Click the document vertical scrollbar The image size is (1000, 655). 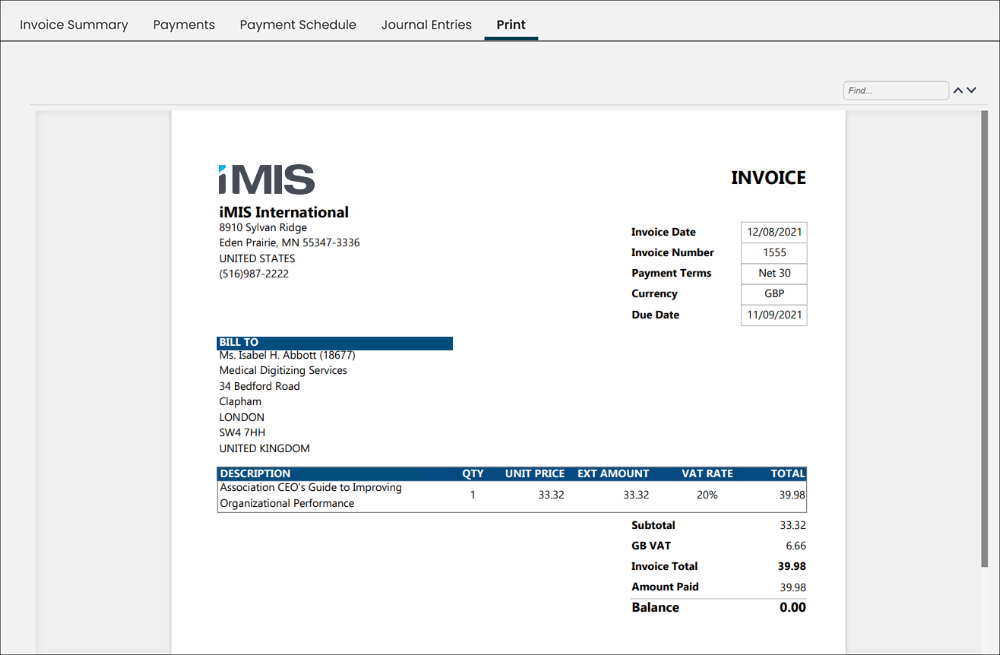click(984, 338)
